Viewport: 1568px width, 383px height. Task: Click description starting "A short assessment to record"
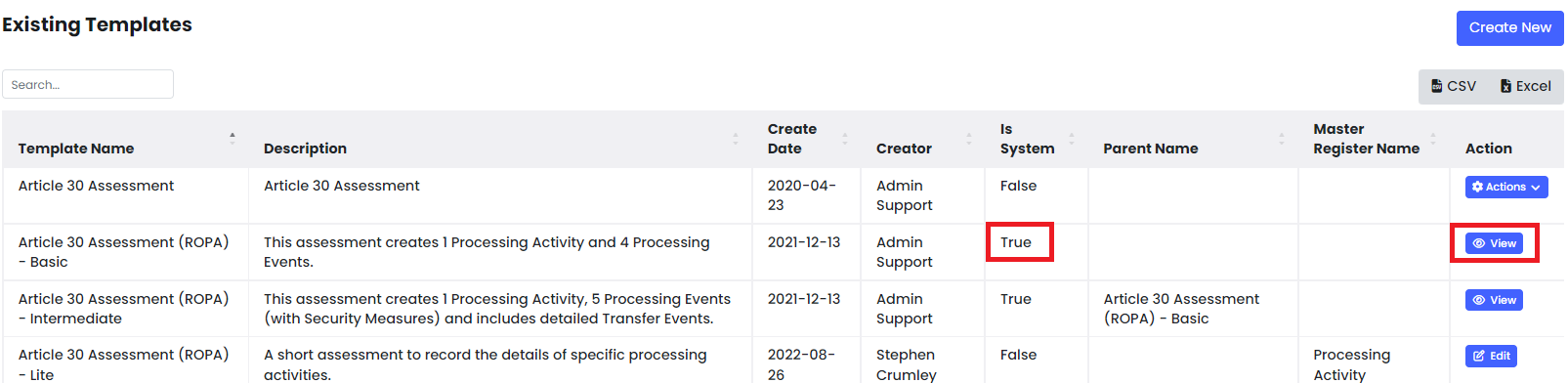(x=486, y=364)
